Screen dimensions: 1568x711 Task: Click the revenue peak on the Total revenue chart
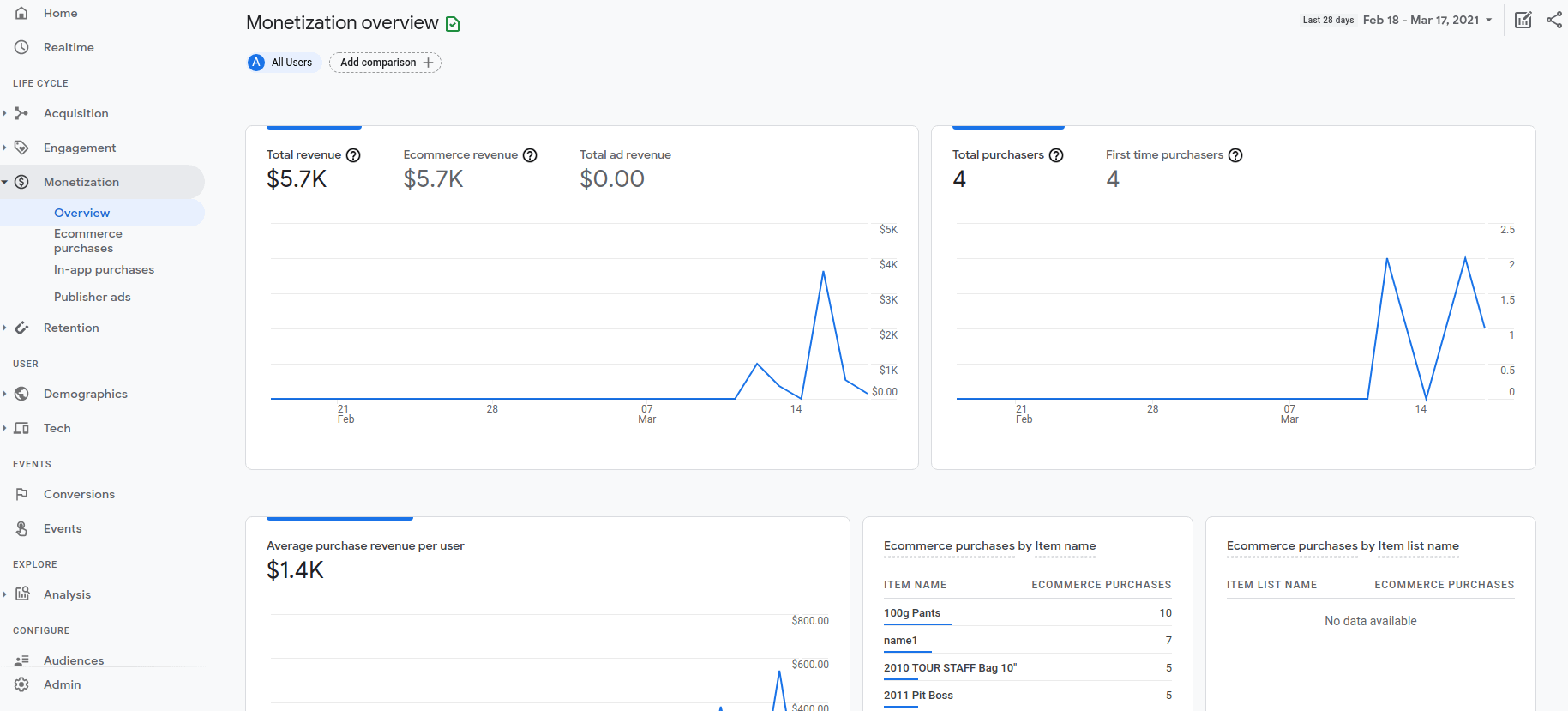(x=823, y=272)
